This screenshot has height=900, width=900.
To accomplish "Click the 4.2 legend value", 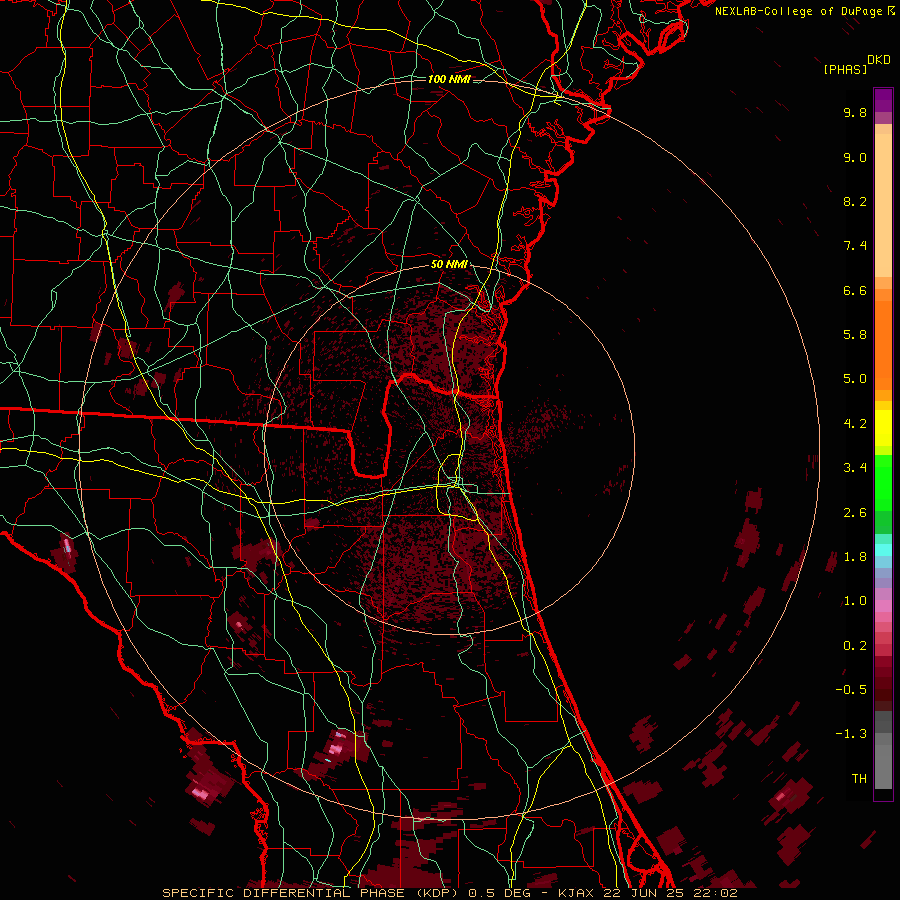I will coord(855,424).
